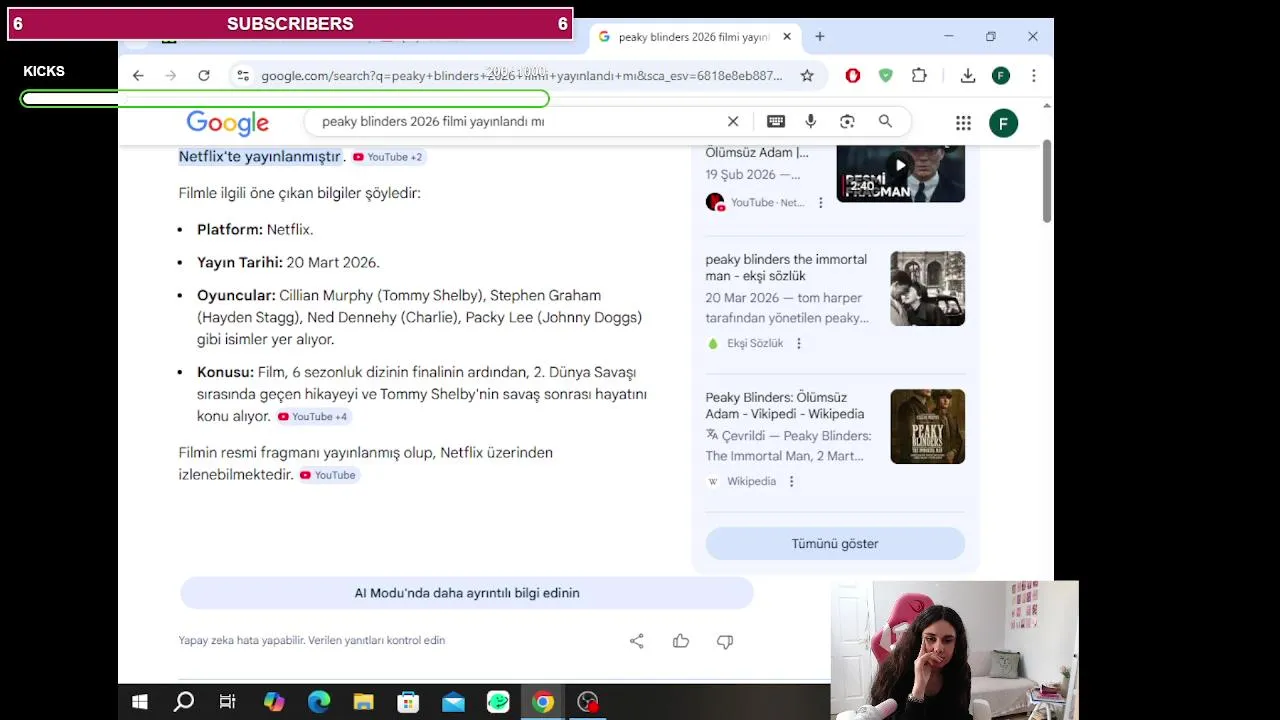Give thumbs up to the AI answer

click(681, 641)
